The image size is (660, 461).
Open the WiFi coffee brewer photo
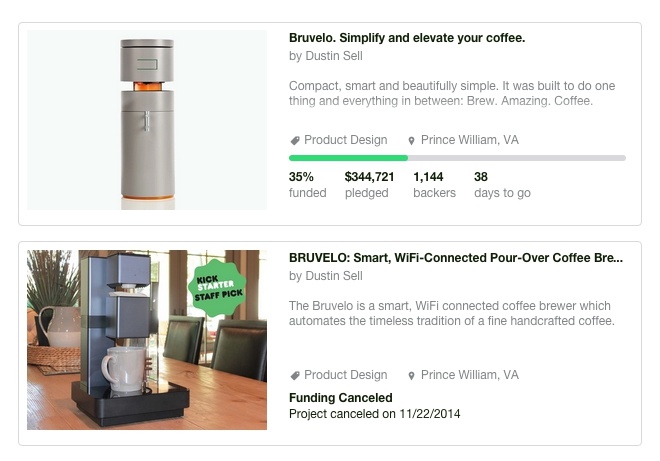tap(147, 340)
